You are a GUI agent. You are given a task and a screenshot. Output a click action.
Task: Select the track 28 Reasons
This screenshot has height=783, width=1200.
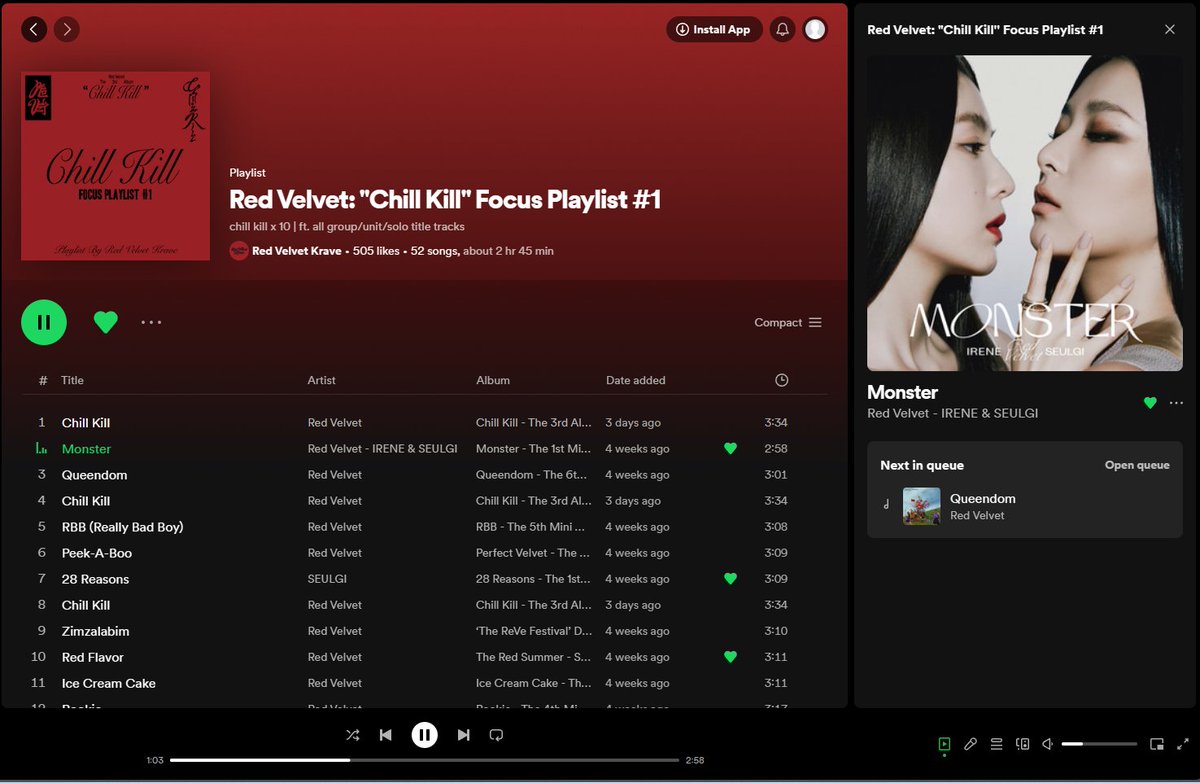424,579
